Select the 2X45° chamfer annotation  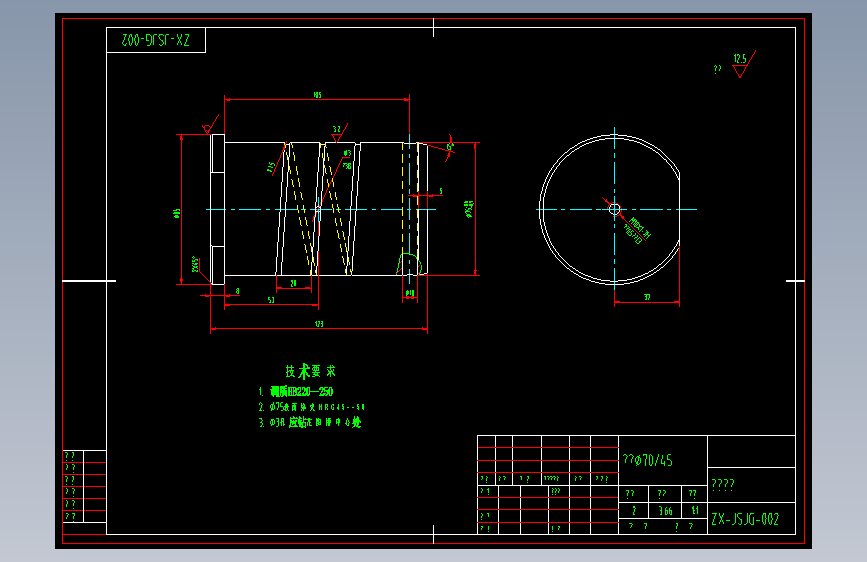click(x=195, y=264)
